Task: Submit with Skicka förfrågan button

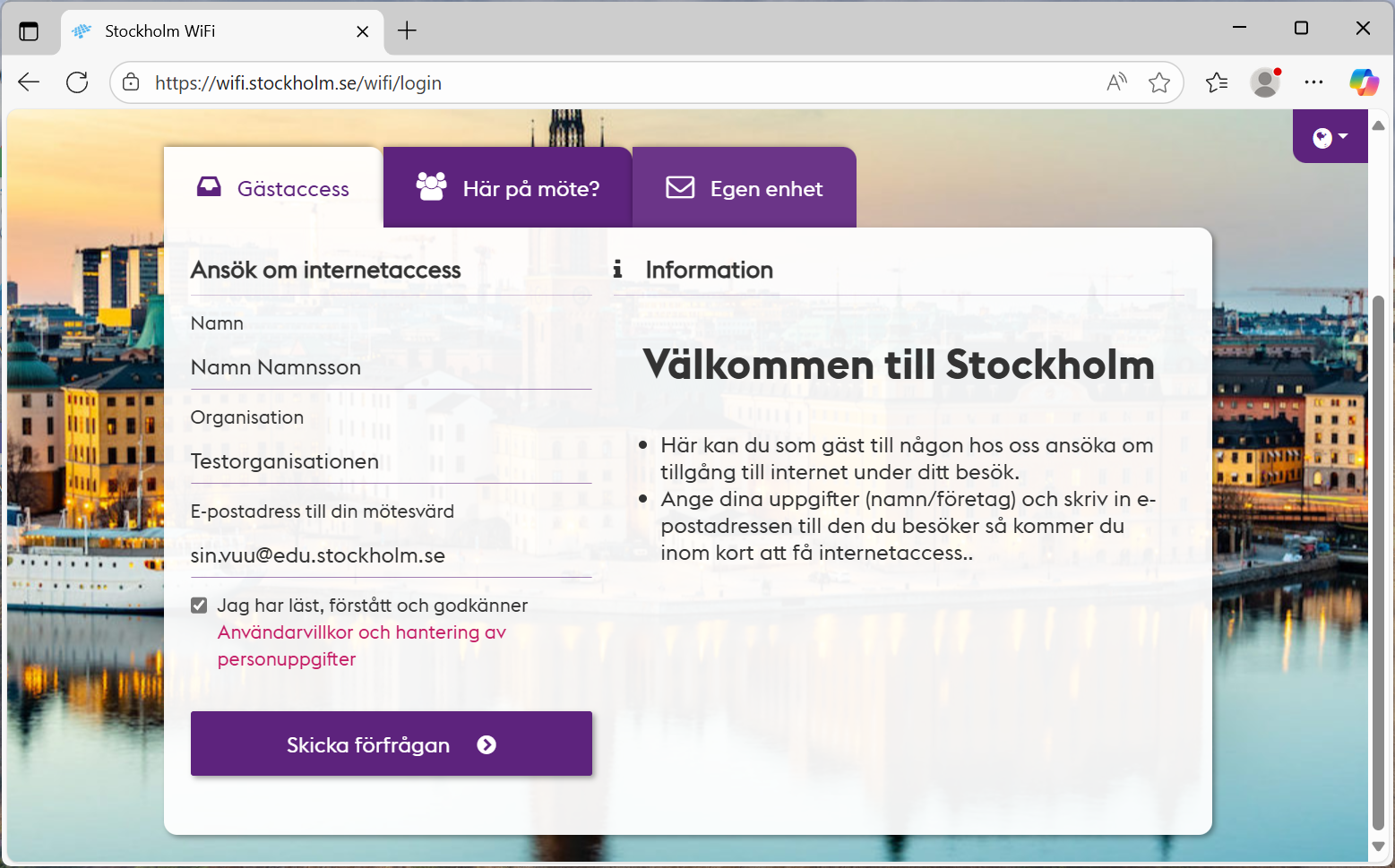Action: coord(391,743)
